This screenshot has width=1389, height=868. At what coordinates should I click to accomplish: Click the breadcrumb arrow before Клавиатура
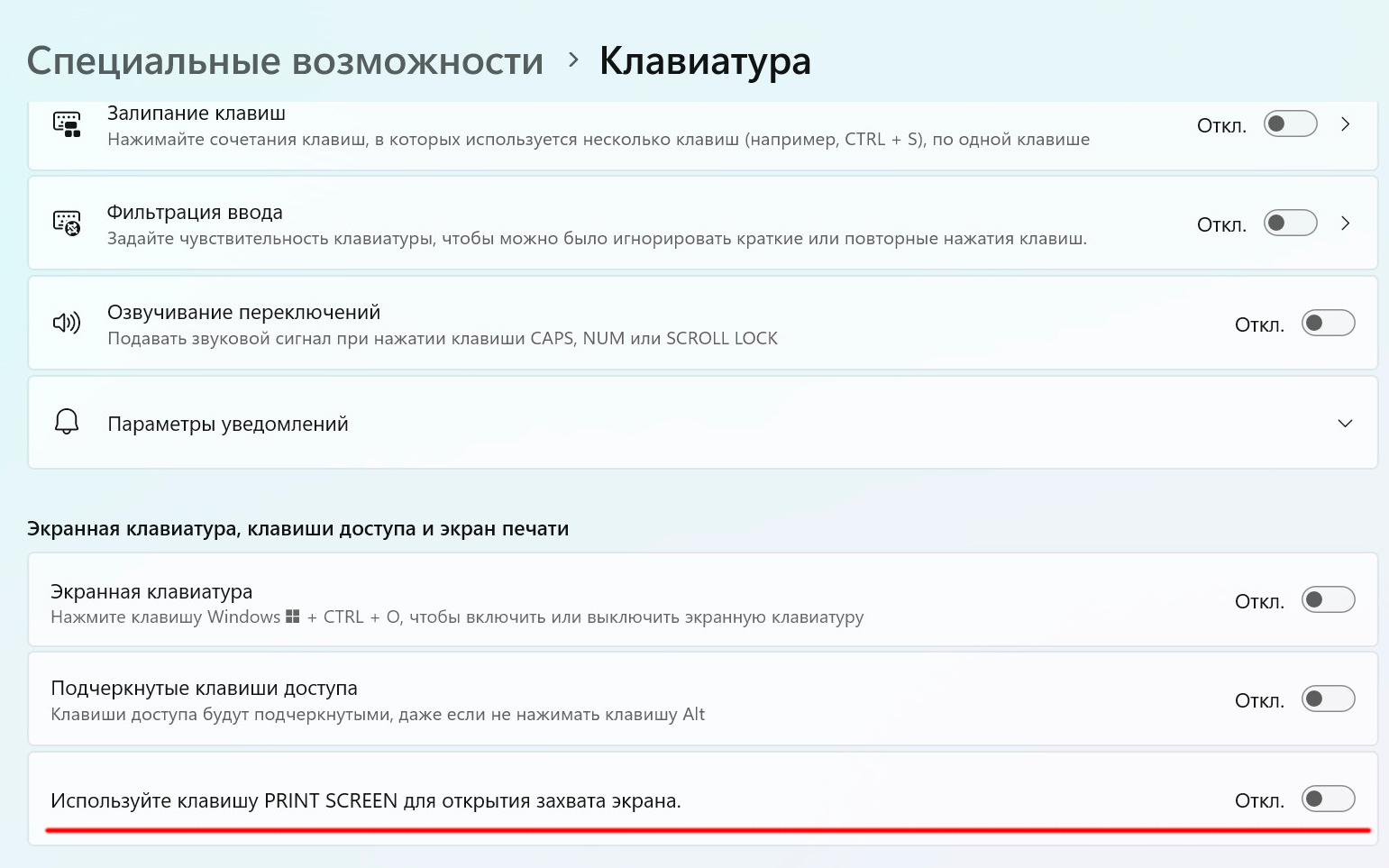point(573,60)
